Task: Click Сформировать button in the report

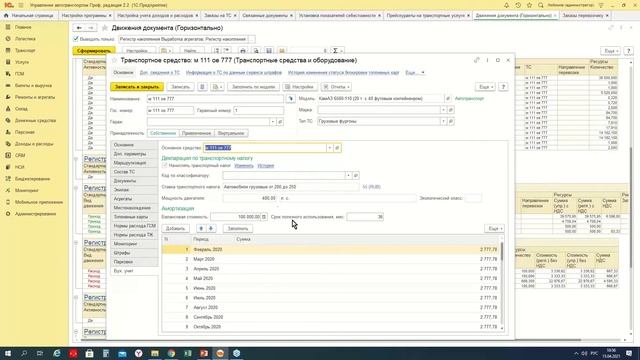Action: 94,51
